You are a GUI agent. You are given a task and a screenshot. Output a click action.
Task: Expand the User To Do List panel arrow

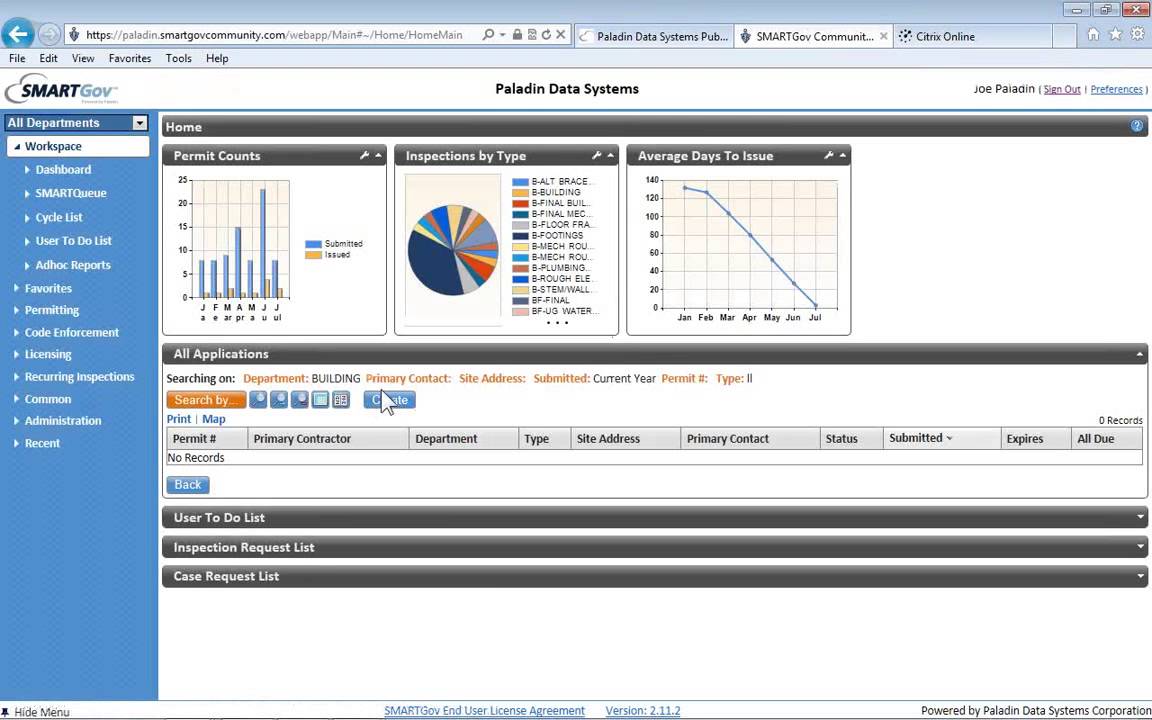[1140, 517]
